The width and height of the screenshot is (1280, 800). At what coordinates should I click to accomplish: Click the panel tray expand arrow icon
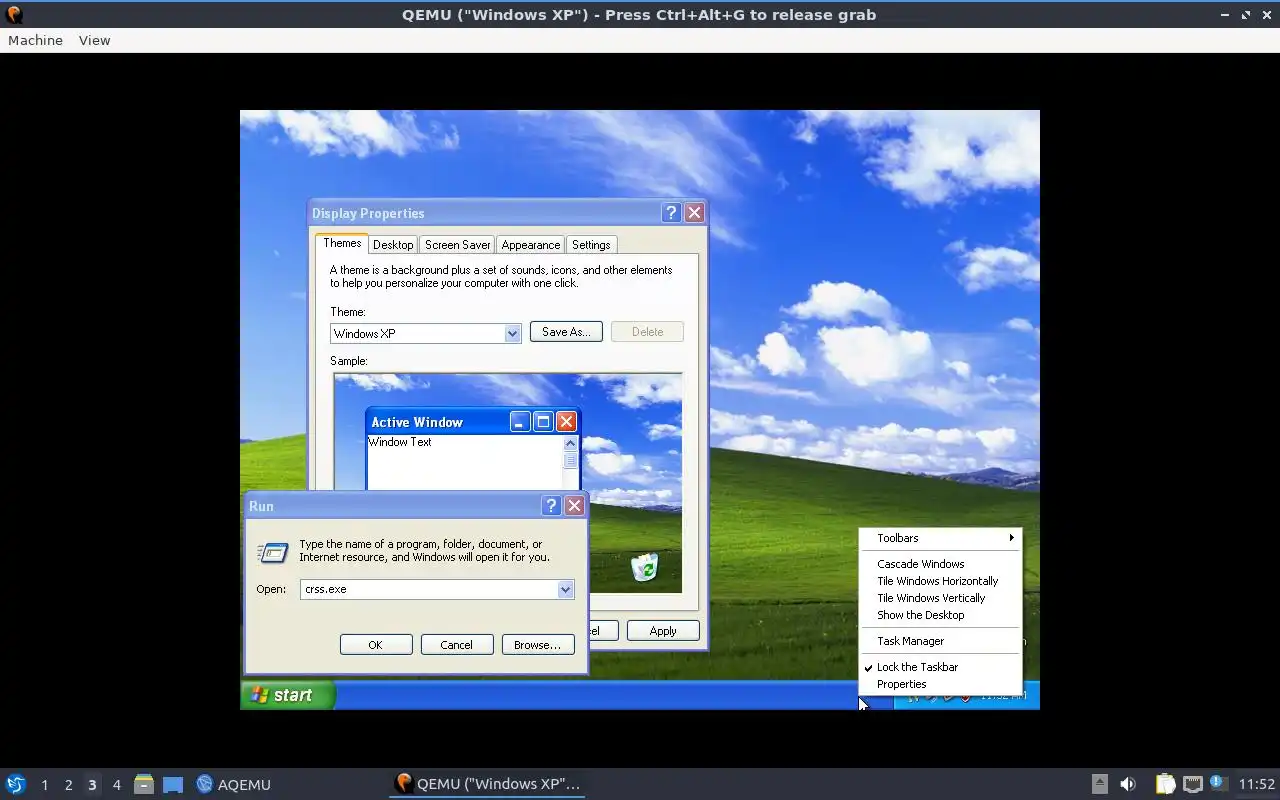click(1099, 784)
